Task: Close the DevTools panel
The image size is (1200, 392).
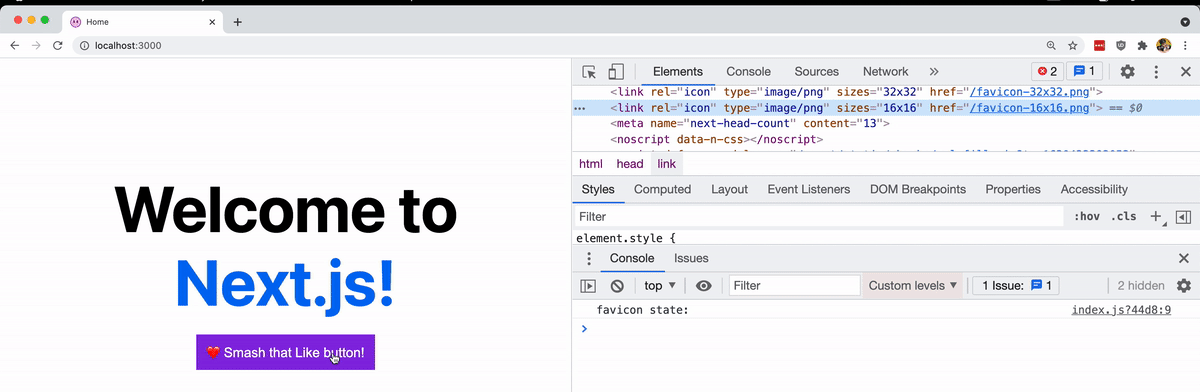Action: [x=1185, y=72]
